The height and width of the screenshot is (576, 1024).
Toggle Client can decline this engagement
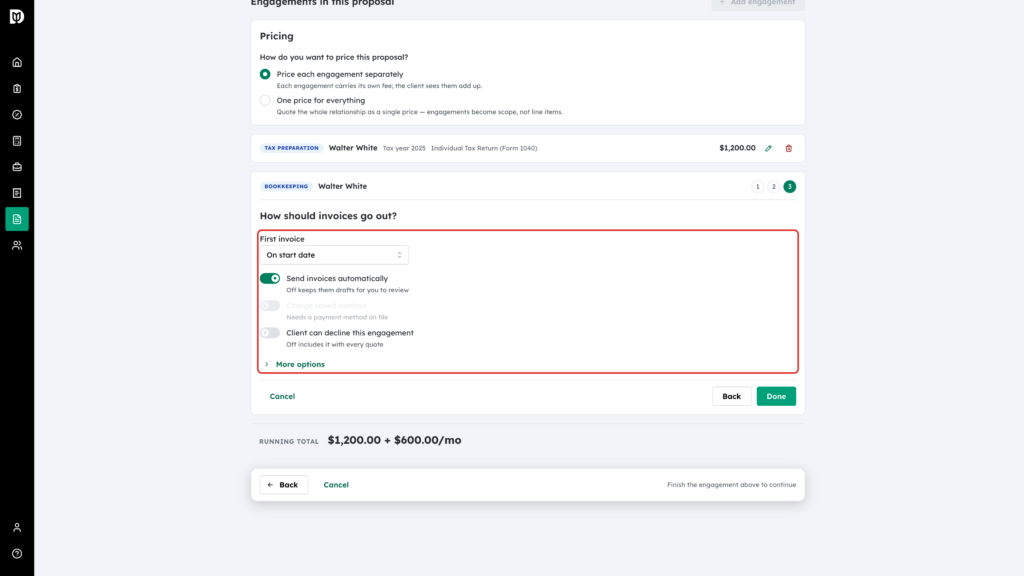(270, 333)
